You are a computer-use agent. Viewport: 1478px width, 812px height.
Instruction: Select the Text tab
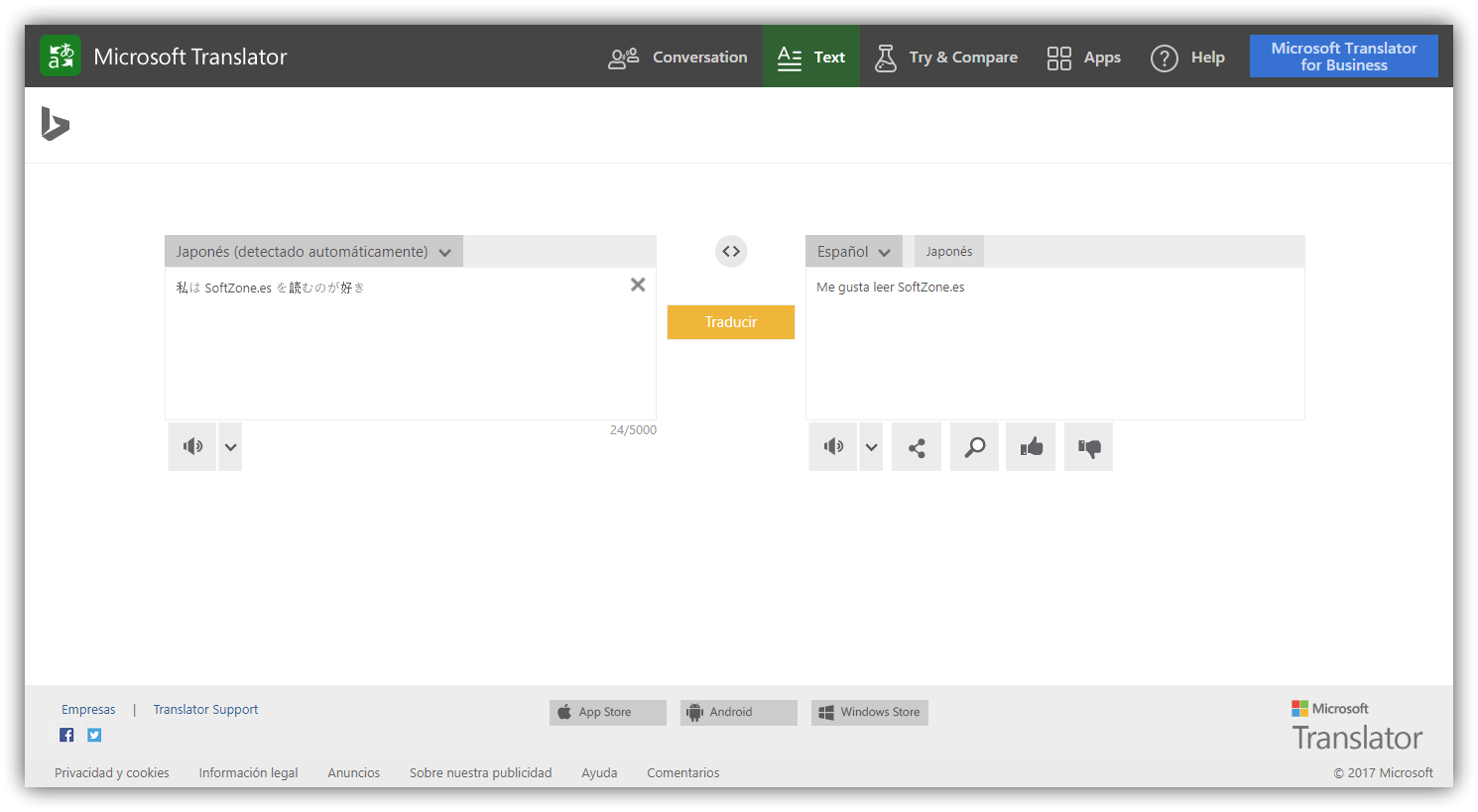click(811, 58)
